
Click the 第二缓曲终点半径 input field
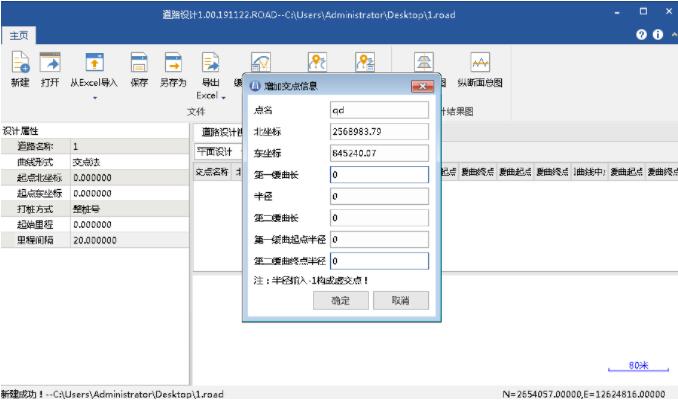pos(379,261)
